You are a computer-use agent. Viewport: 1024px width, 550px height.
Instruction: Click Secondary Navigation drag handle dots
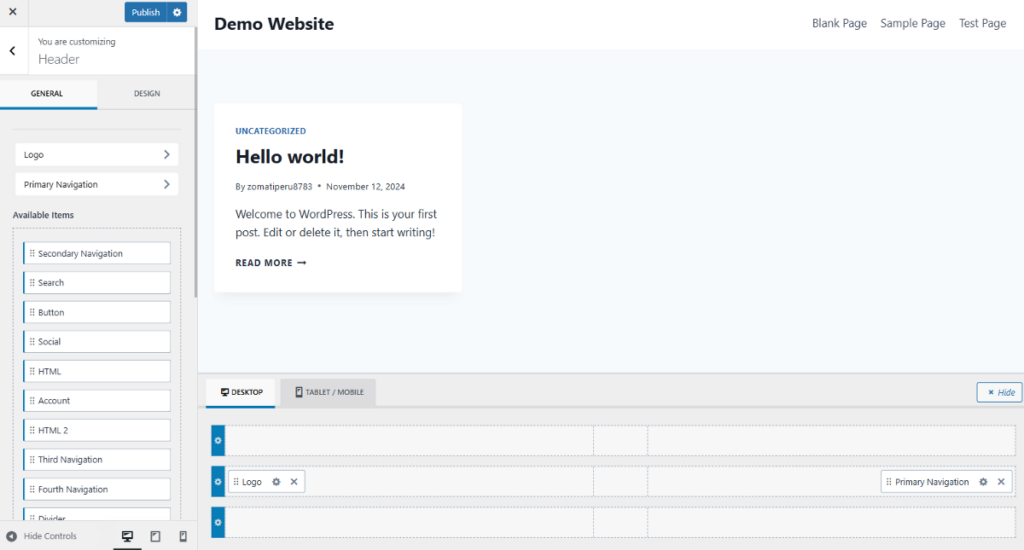point(32,253)
